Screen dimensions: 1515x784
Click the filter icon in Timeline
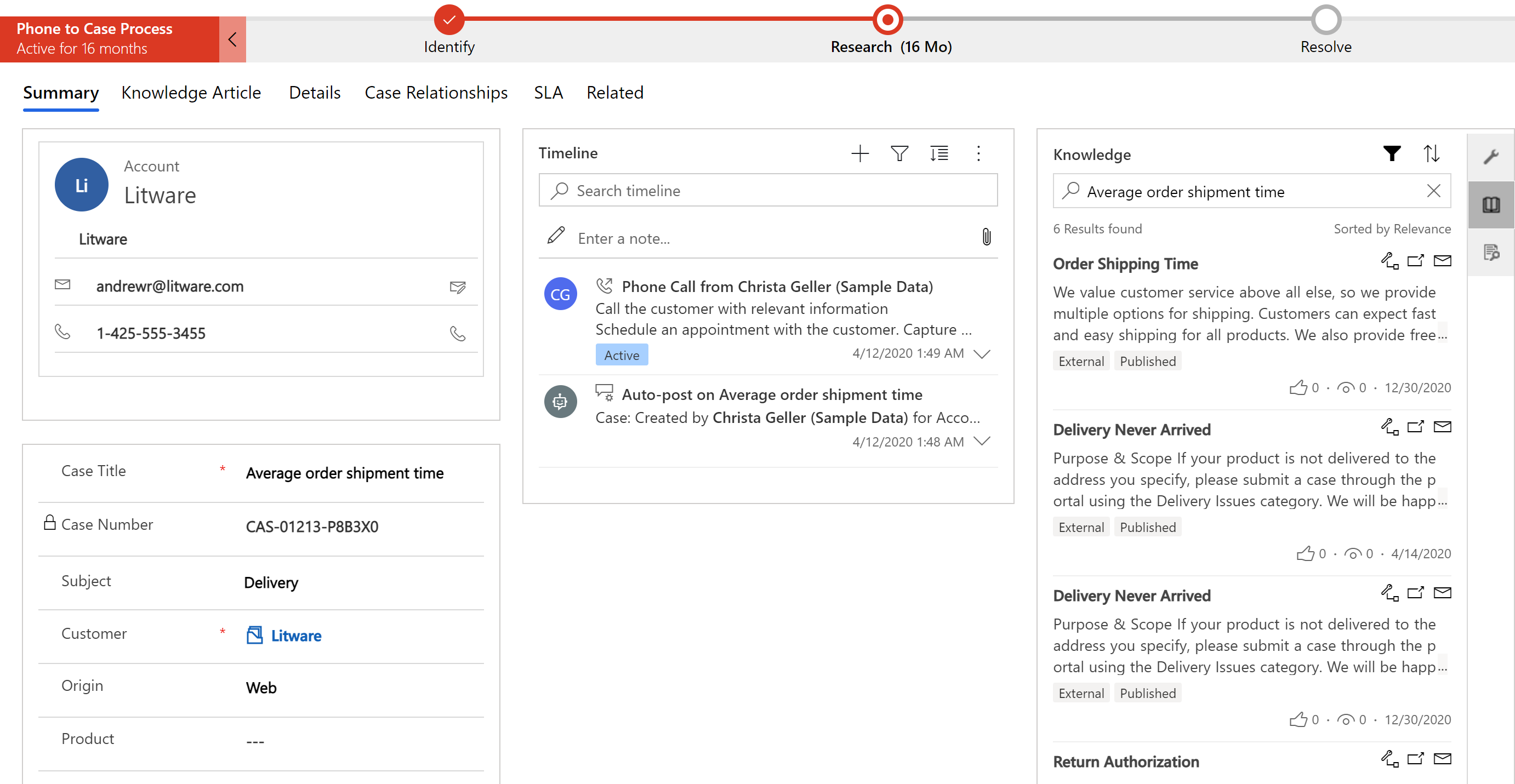(x=898, y=153)
